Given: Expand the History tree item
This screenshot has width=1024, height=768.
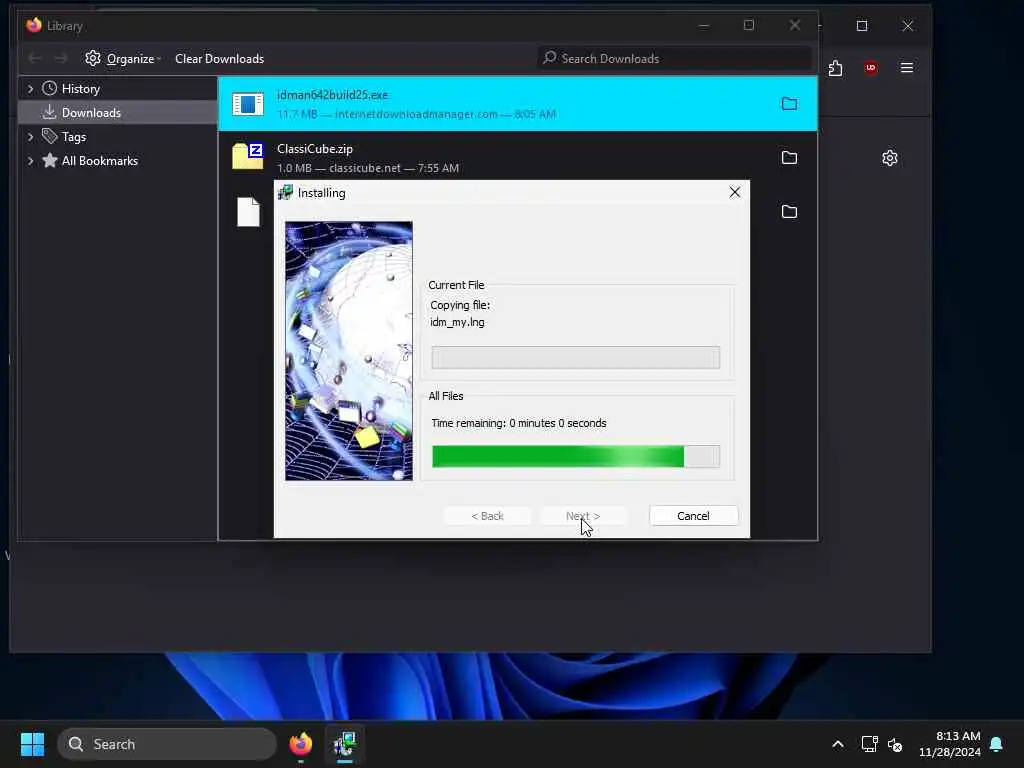Looking at the screenshot, I should [x=30, y=89].
